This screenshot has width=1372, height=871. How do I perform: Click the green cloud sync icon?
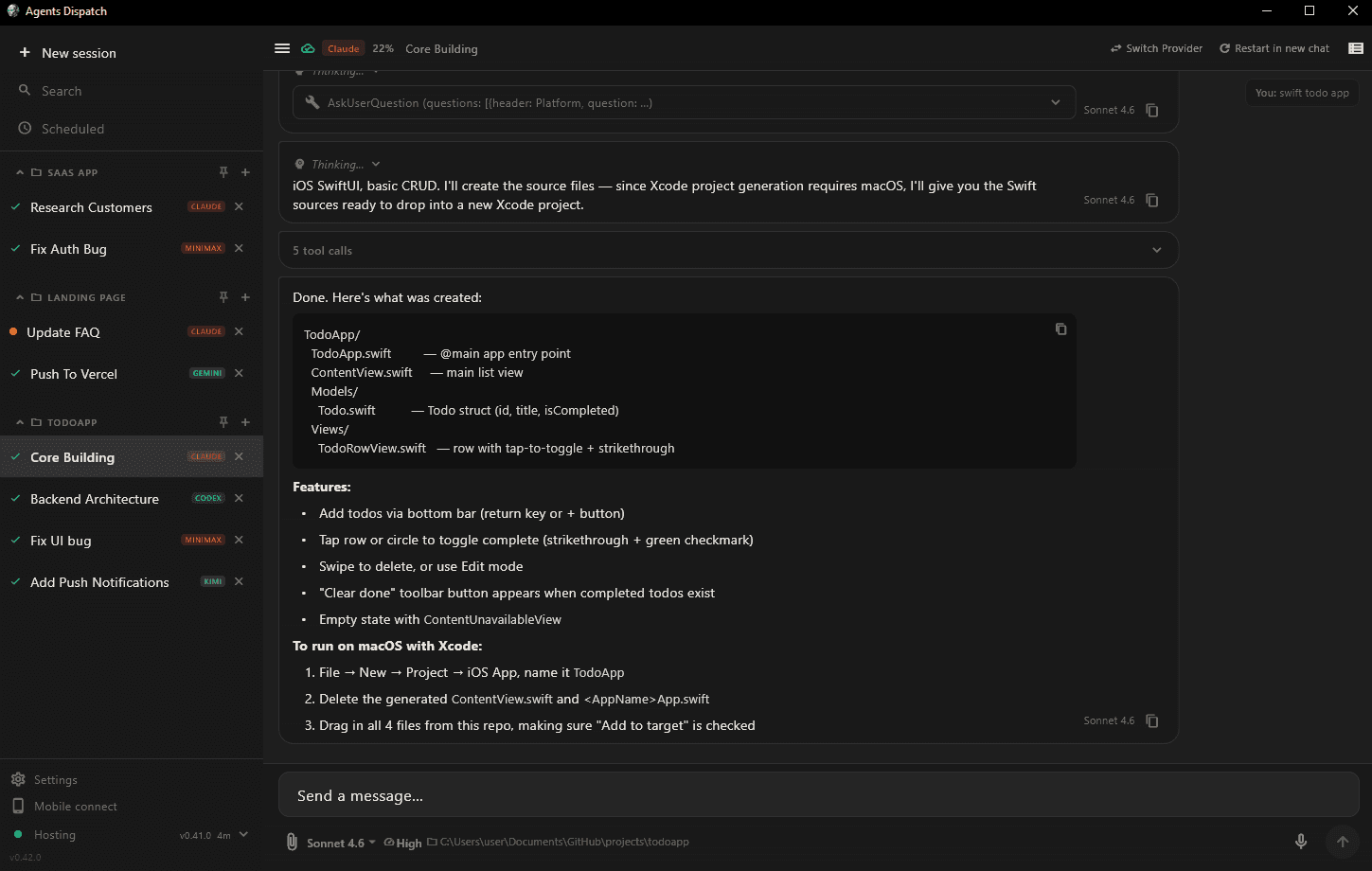click(307, 47)
